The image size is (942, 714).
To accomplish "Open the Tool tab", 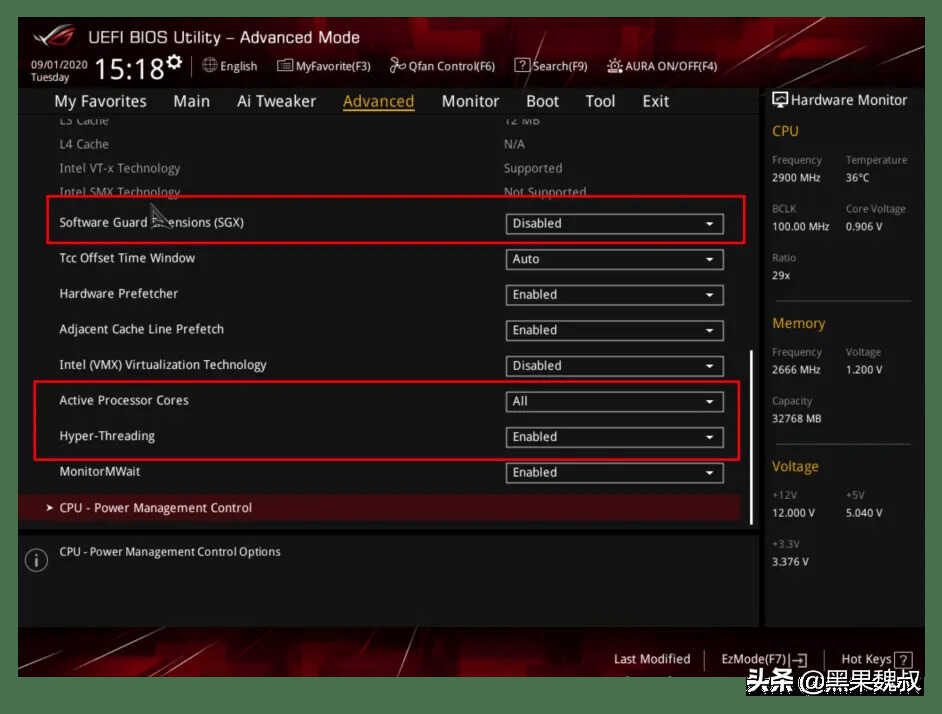I will pos(600,101).
